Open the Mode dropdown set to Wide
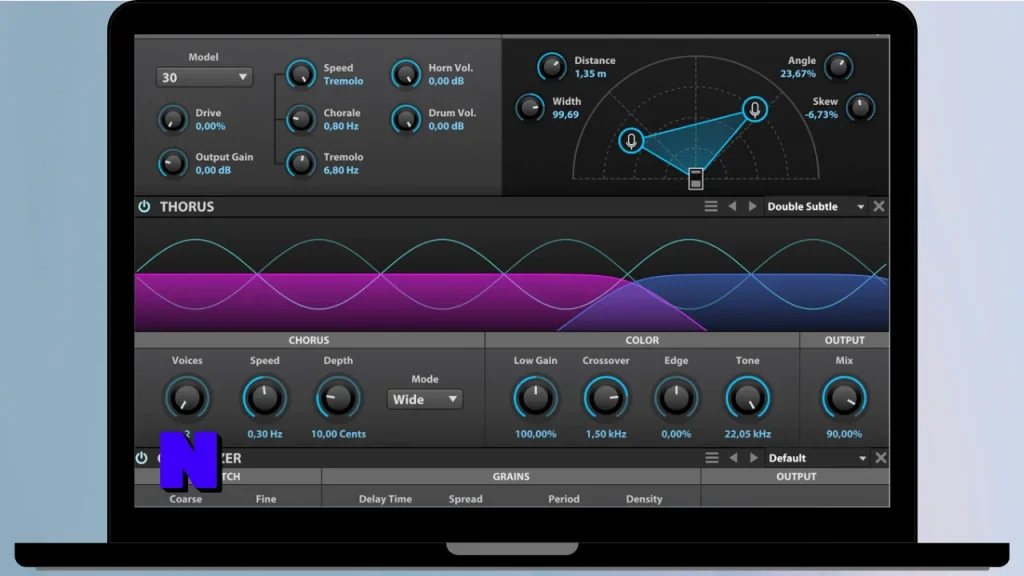 point(424,399)
